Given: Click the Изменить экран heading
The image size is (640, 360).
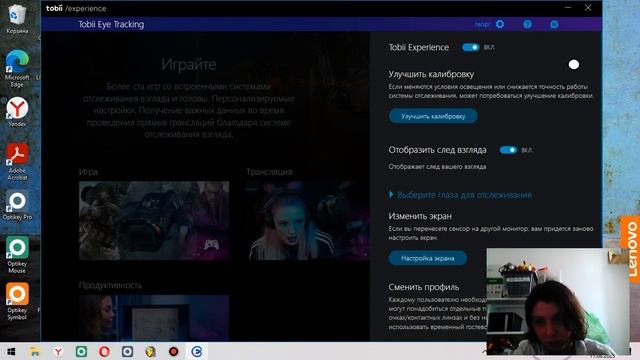Looking at the screenshot, I should tap(420, 216).
